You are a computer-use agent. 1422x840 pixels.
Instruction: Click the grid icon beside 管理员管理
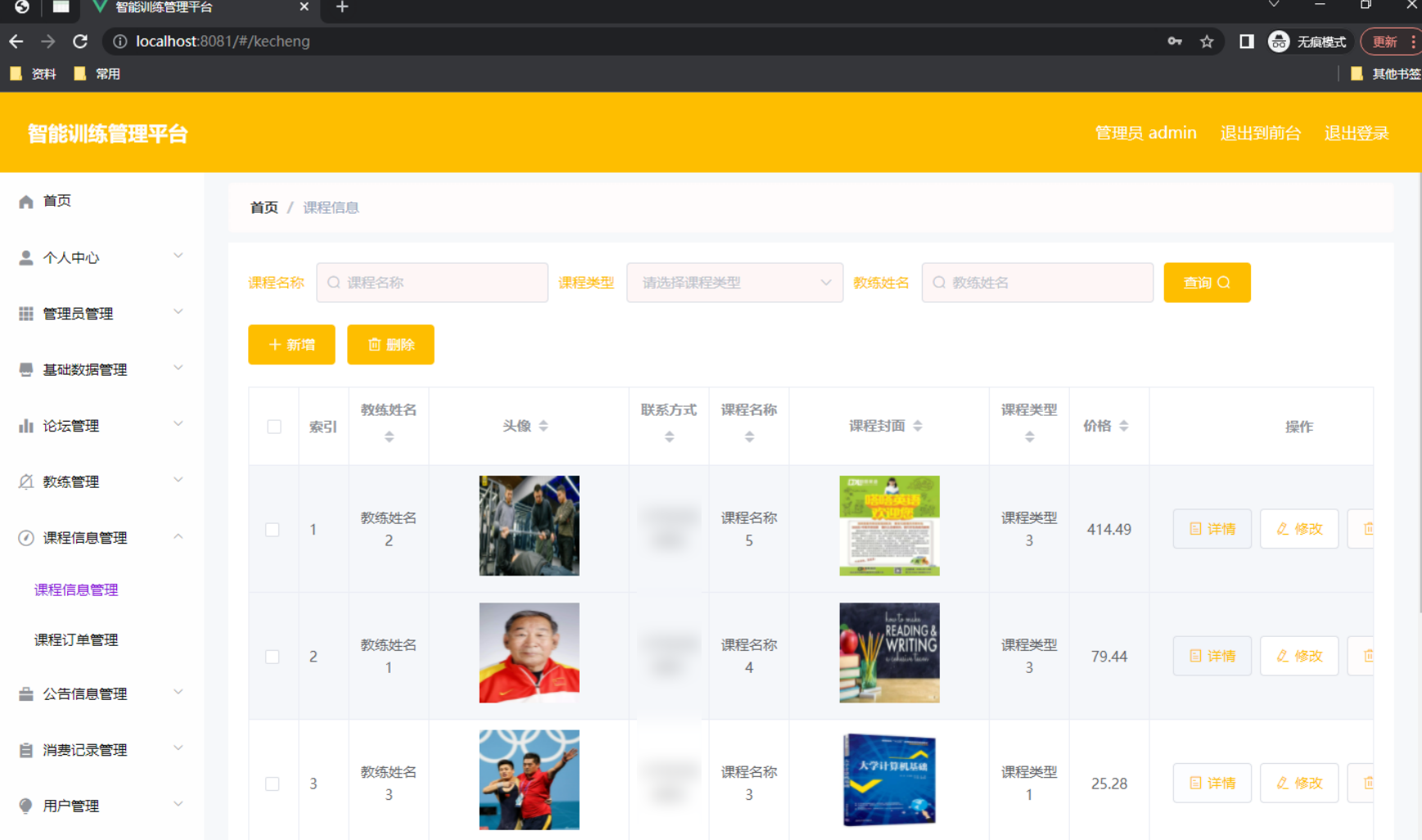tap(26, 314)
